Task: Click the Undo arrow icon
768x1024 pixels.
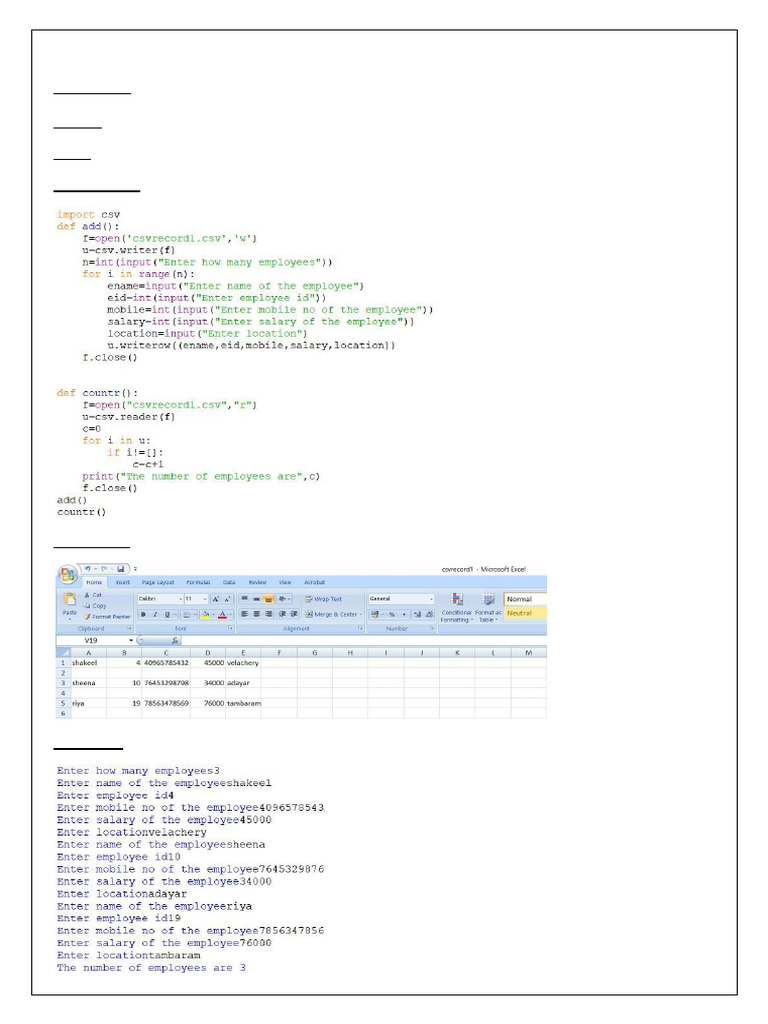Action: tap(89, 568)
